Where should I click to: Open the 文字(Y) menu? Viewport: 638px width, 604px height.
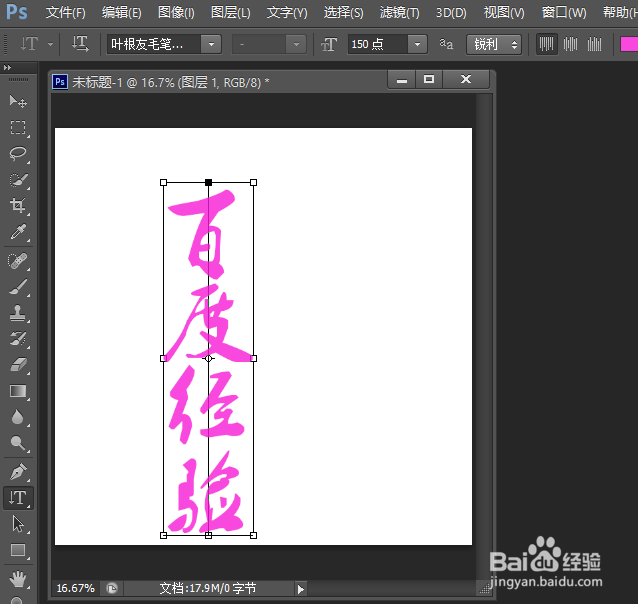[287, 13]
